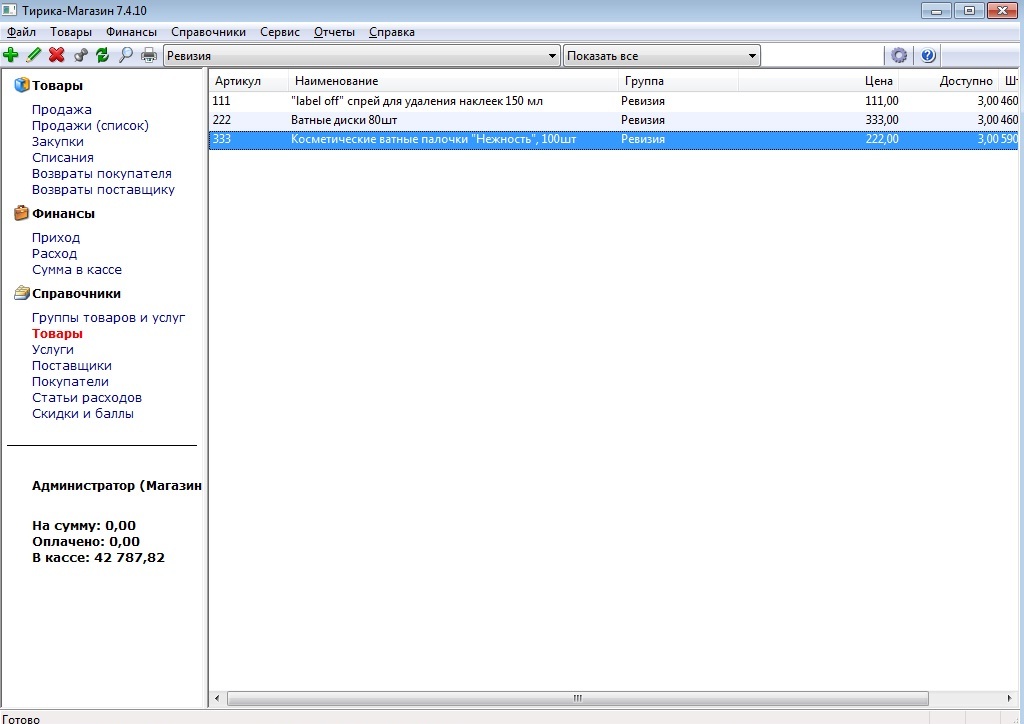Click the magnifier Search icon
Viewport: 1024px width, 724px height.
click(x=125, y=55)
